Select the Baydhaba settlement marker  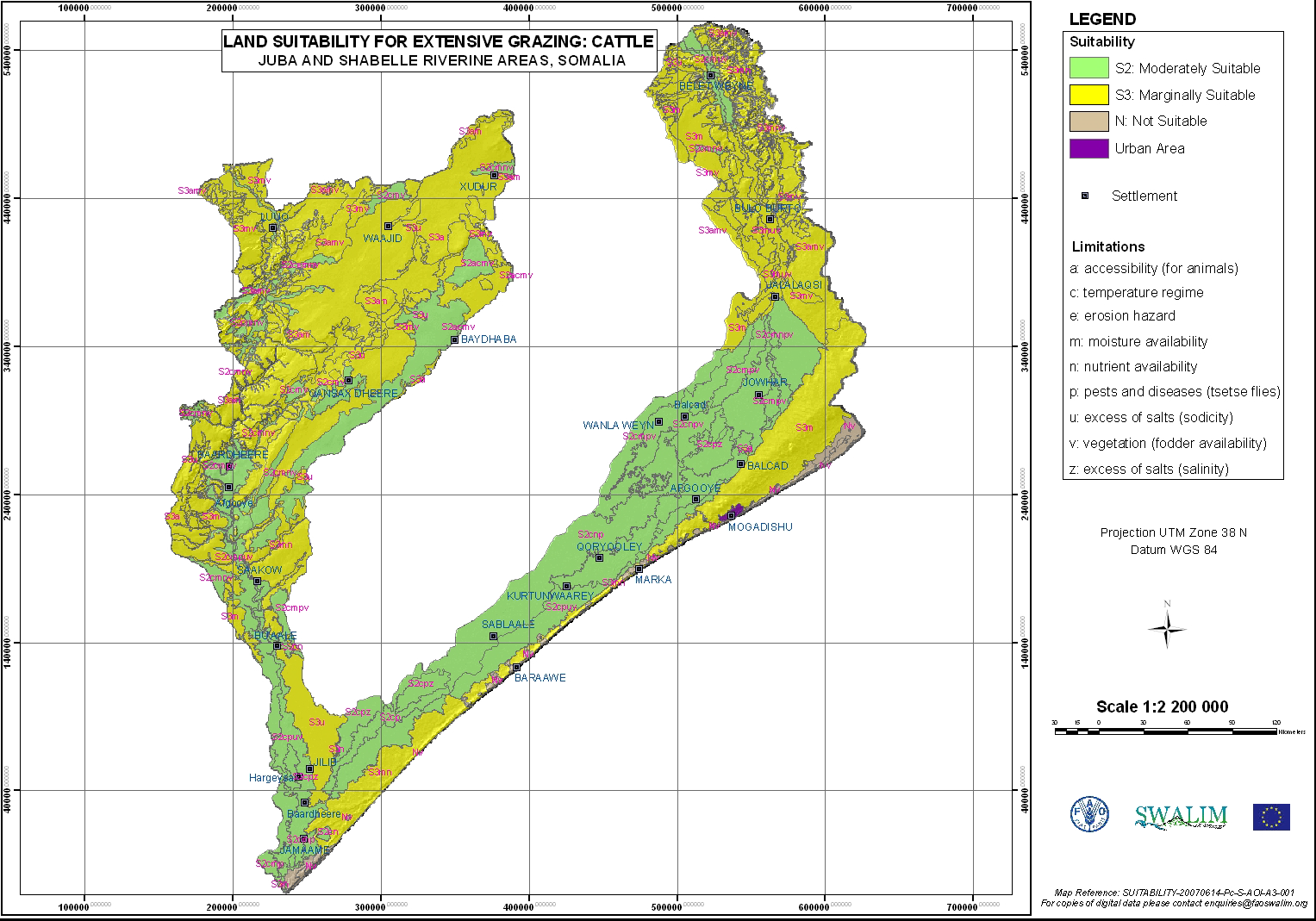click(454, 339)
